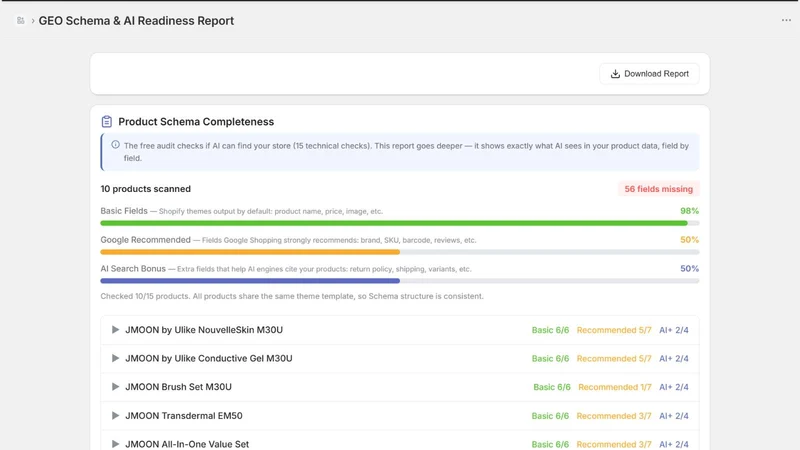
Task: Click the orange Google Recommended progress bar
Action: (x=399, y=252)
